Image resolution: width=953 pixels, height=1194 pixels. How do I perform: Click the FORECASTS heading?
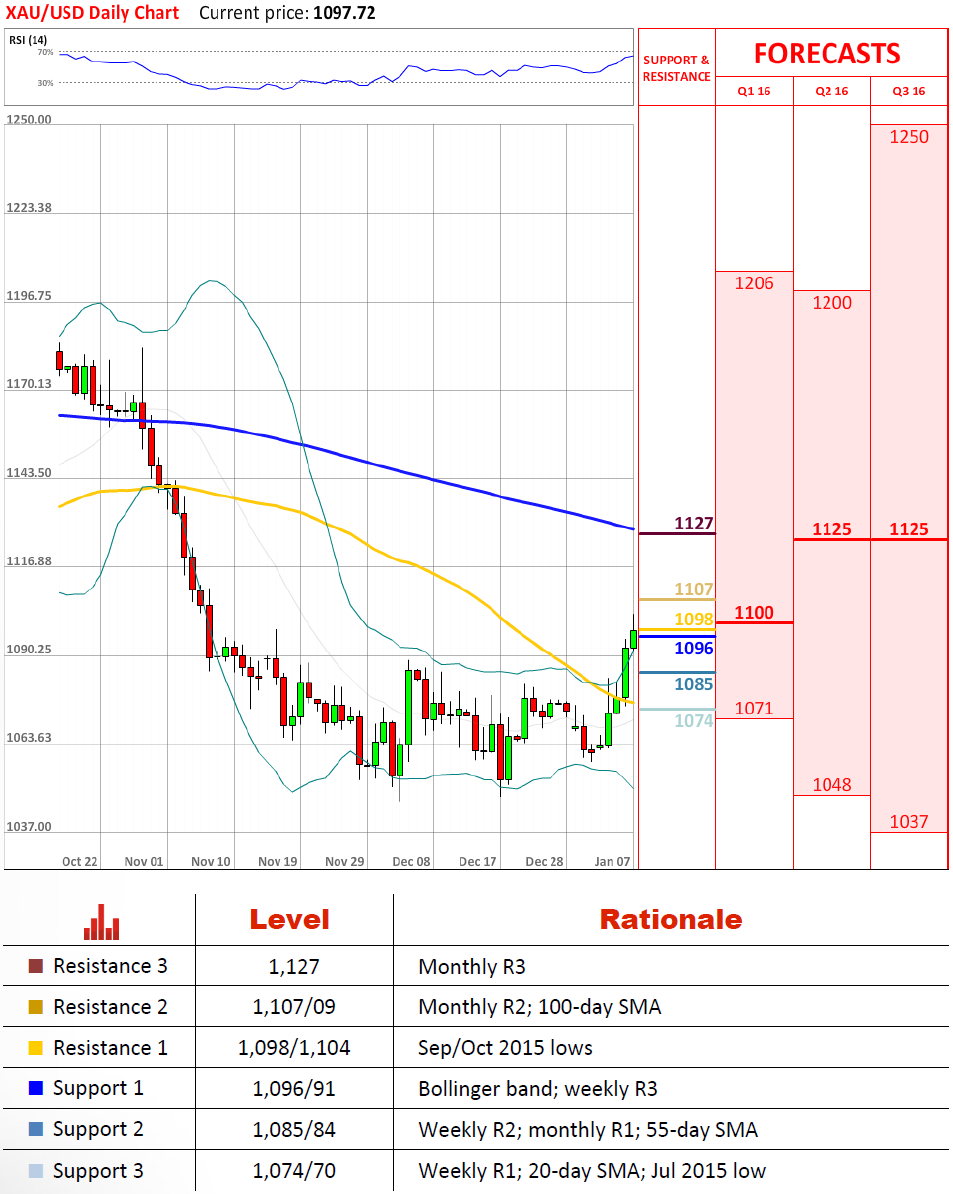[x=827, y=53]
